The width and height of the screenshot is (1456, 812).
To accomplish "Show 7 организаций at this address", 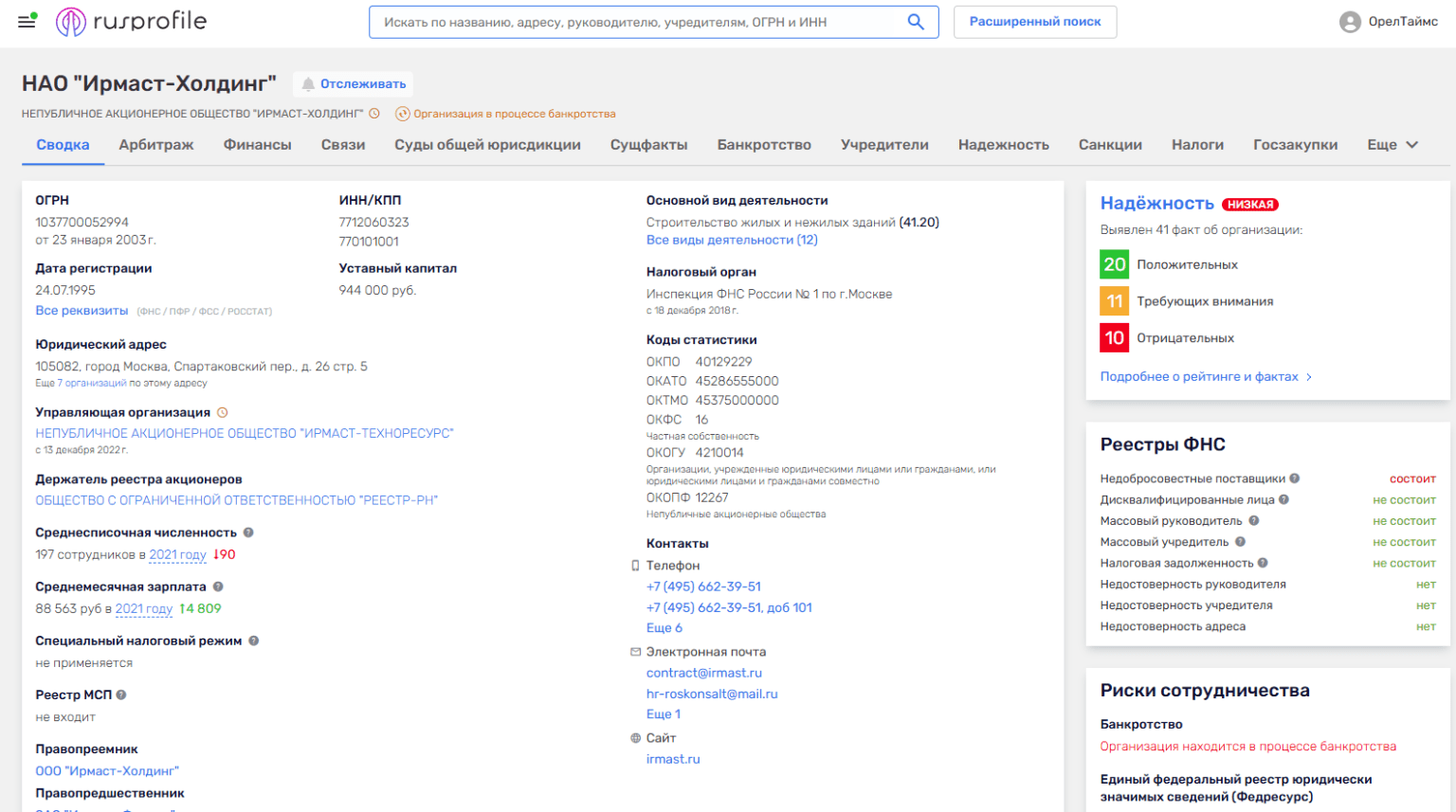I will (92, 384).
